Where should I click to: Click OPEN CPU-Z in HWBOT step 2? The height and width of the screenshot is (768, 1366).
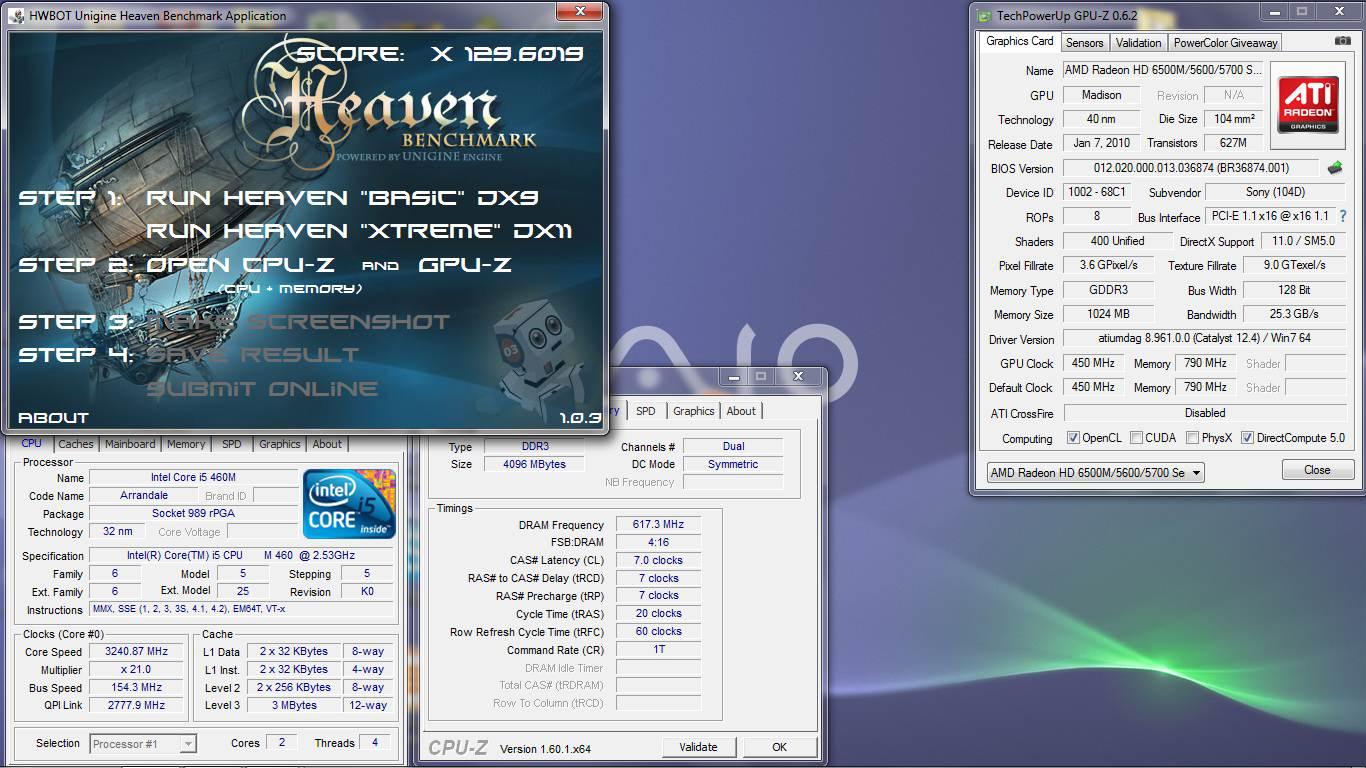[242, 265]
